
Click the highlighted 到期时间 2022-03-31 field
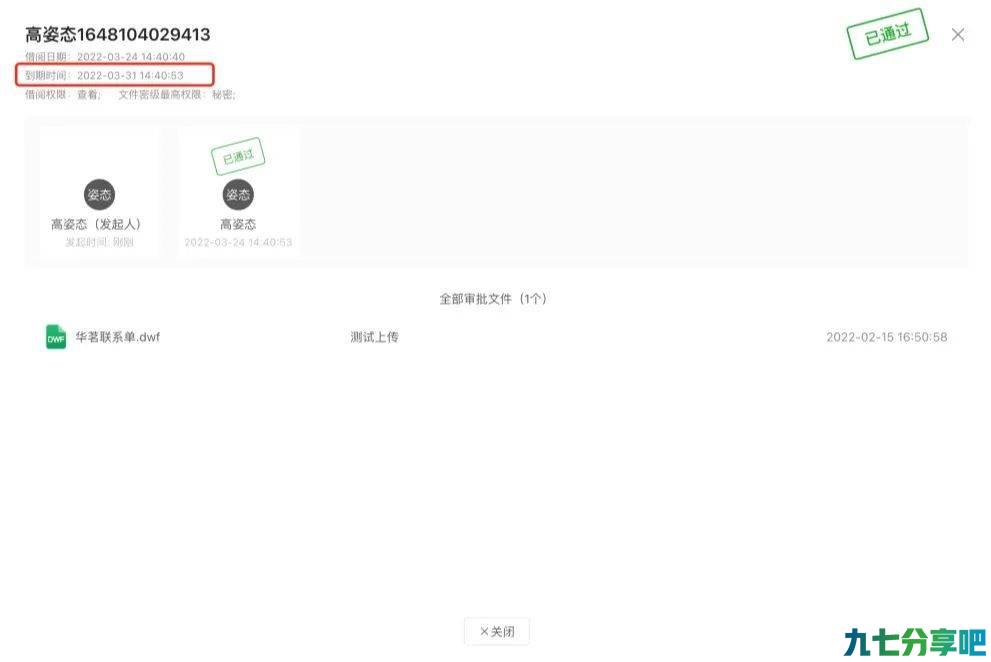tap(115, 75)
